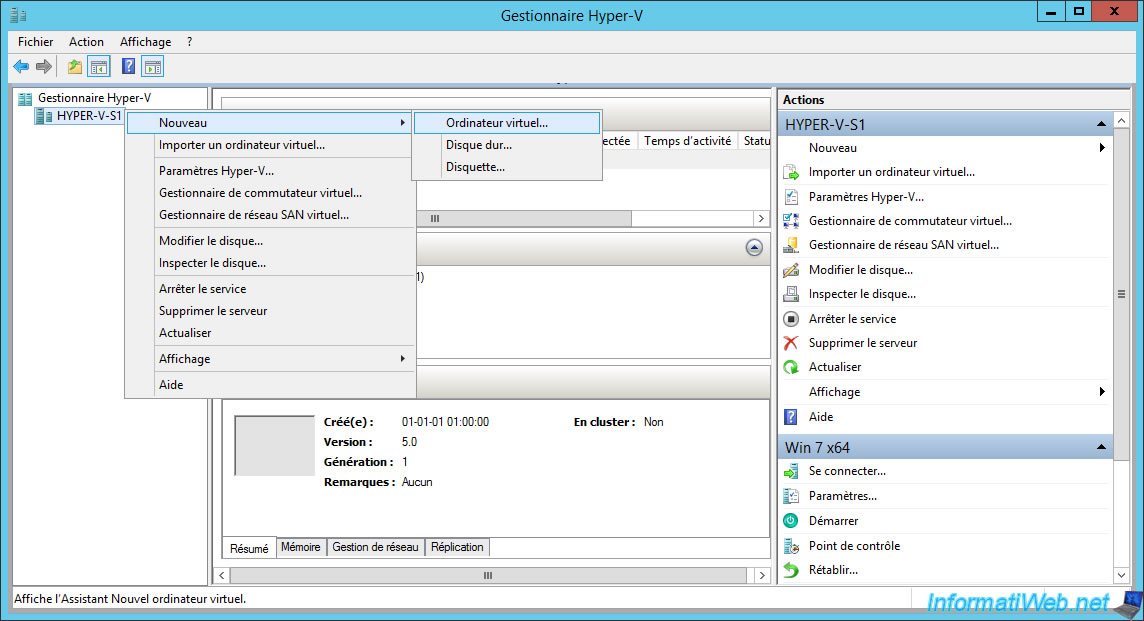Click the Inspecter le disque icon in Actions
The image size is (1144, 621).
791,294
